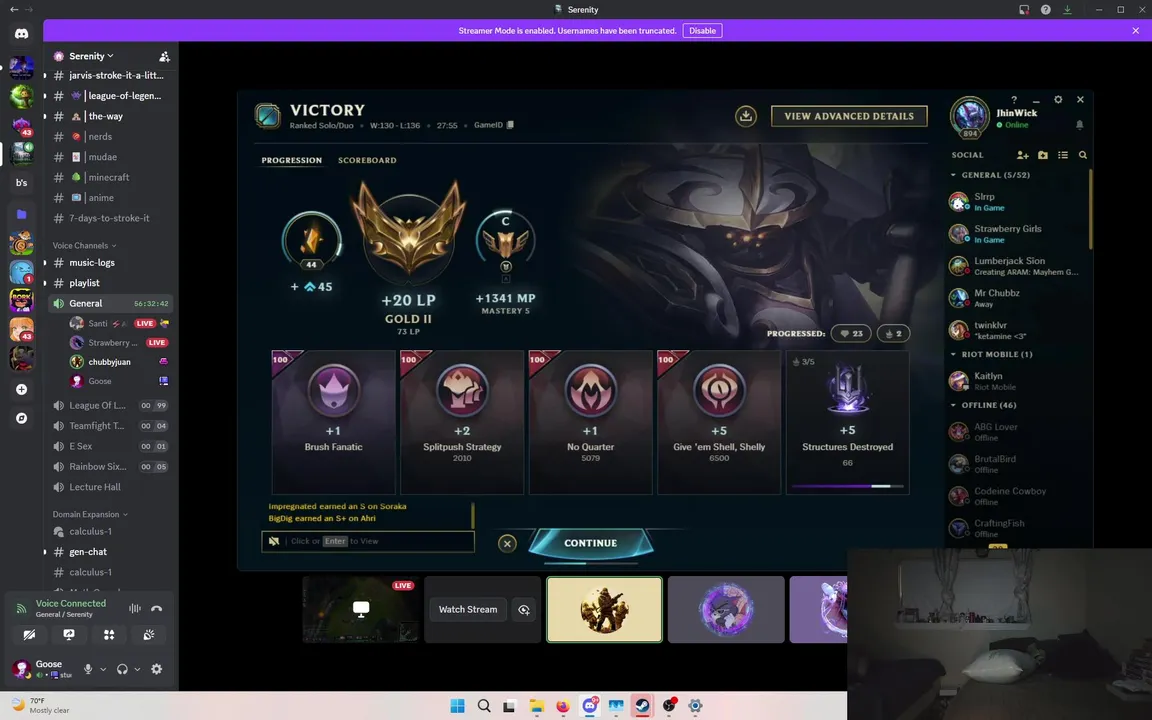Open League notifications bell
This screenshot has width=1152, height=720.
(1079, 125)
